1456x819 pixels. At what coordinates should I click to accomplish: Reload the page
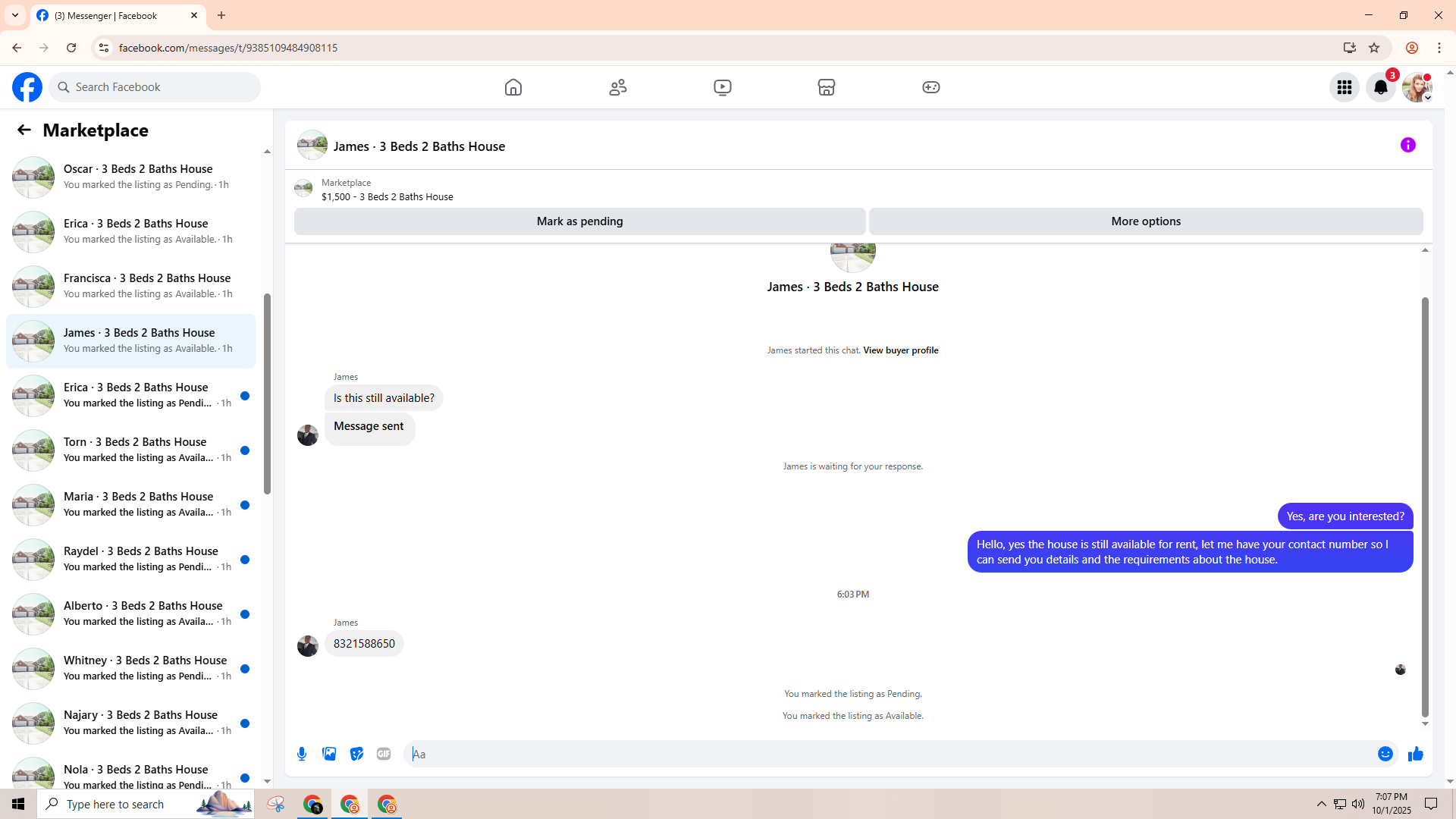coord(71,48)
